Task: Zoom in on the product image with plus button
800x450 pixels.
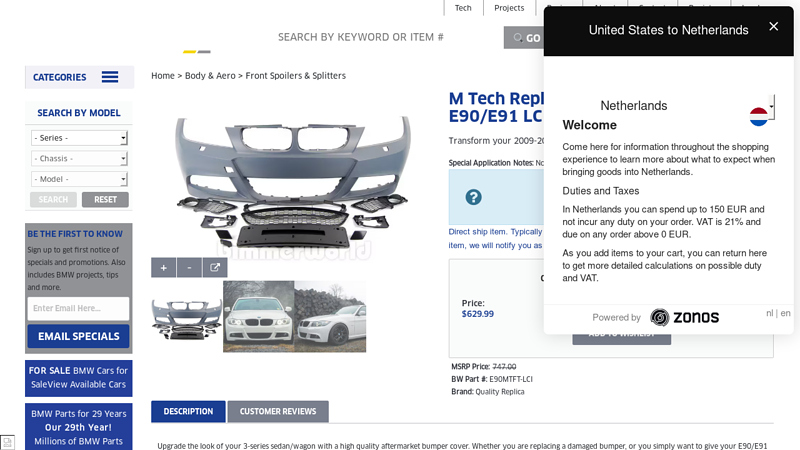Action: pos(163,268)
